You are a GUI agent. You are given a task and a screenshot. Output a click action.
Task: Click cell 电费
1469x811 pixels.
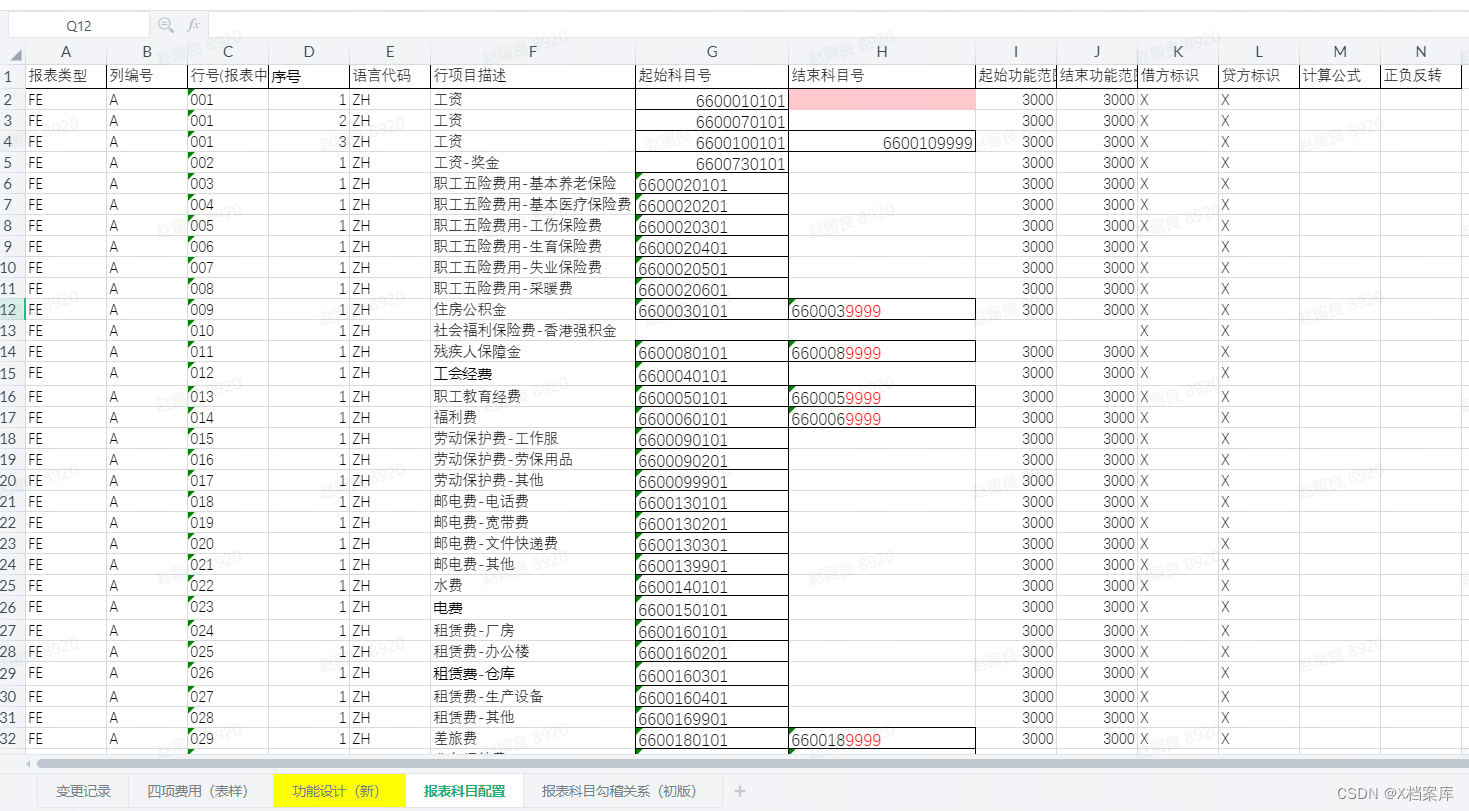click(533, 607)
